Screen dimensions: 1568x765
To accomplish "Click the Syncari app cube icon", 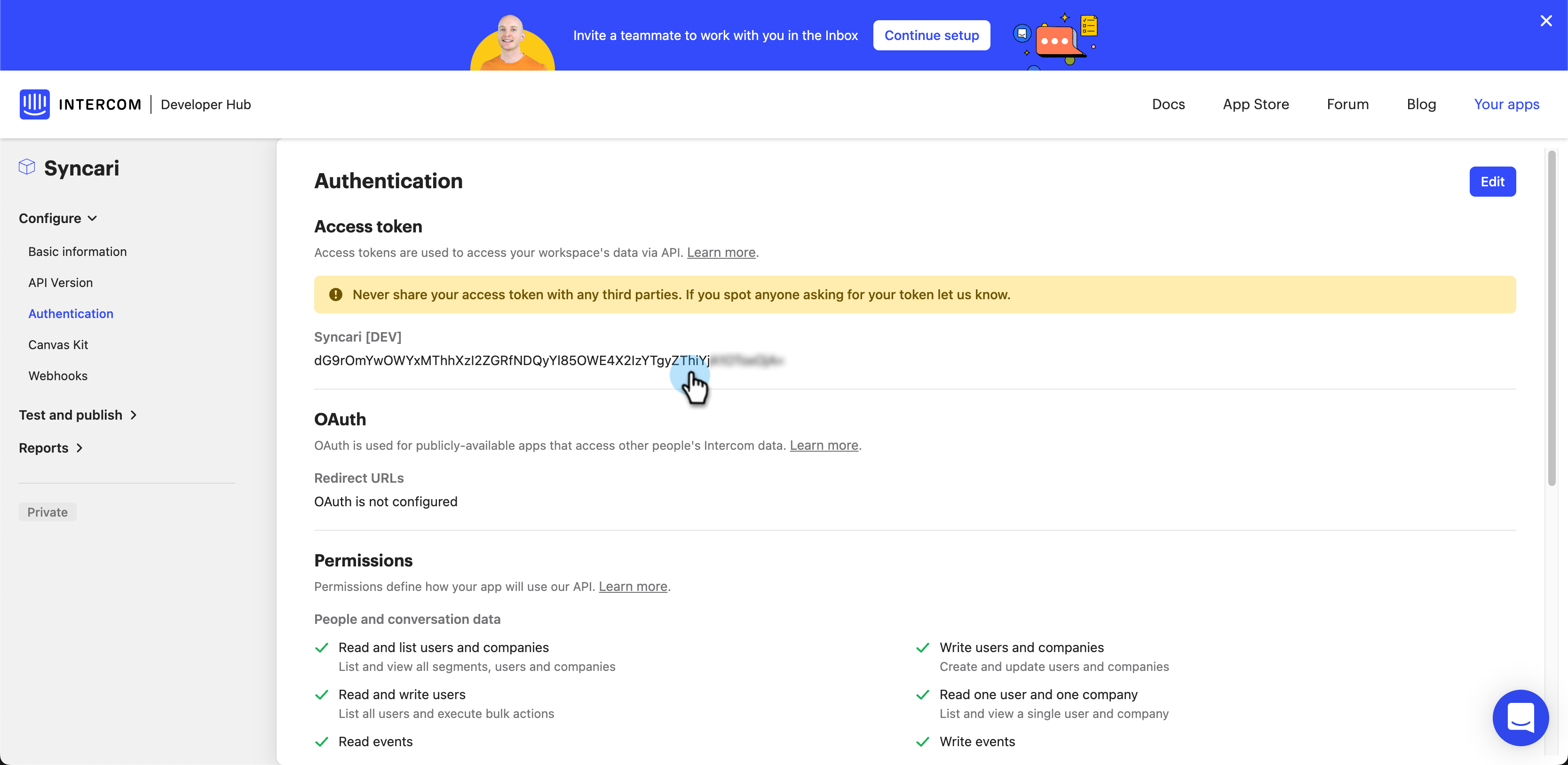I will (27, 167).
